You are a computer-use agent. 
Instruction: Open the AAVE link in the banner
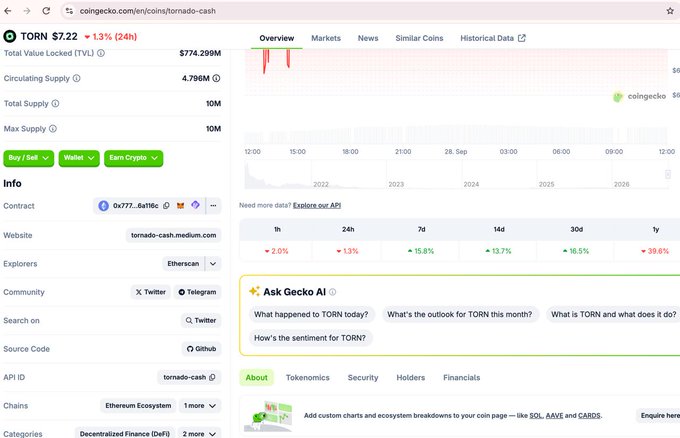554,415
